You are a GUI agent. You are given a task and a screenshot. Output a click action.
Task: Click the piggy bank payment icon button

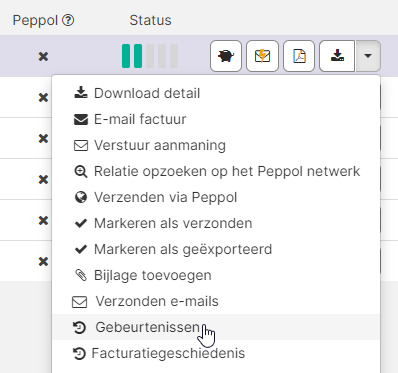click(226, 56)
